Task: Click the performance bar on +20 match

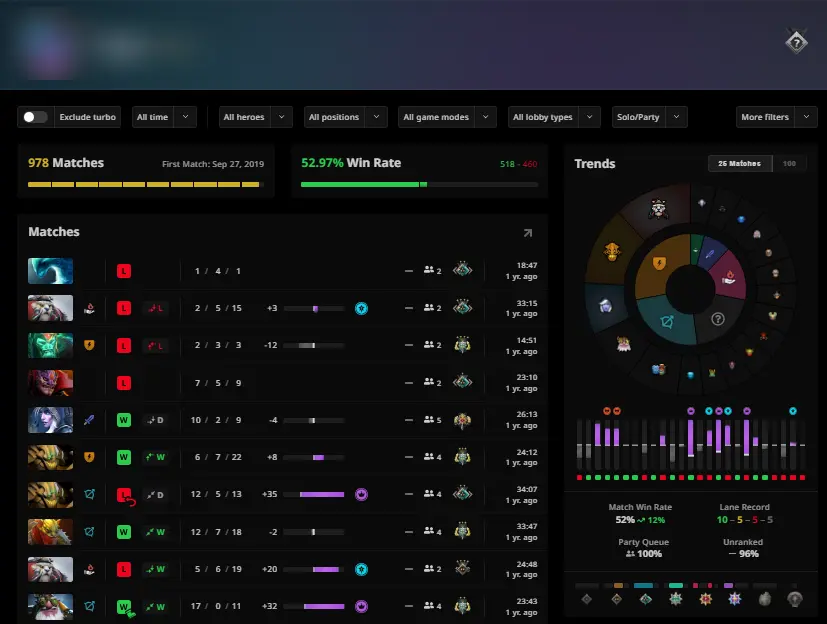Action: [314, 569]
